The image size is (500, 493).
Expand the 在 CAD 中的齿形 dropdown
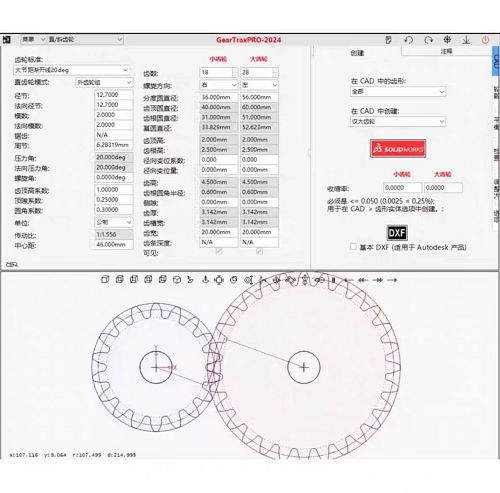pyautogui.click(x=398, y=91)
